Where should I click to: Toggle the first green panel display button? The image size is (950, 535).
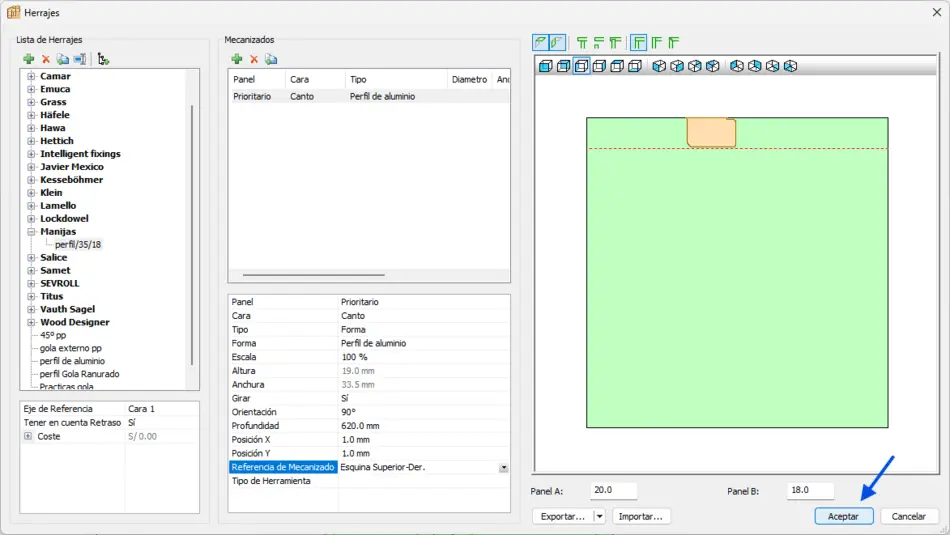coord(541,43)
